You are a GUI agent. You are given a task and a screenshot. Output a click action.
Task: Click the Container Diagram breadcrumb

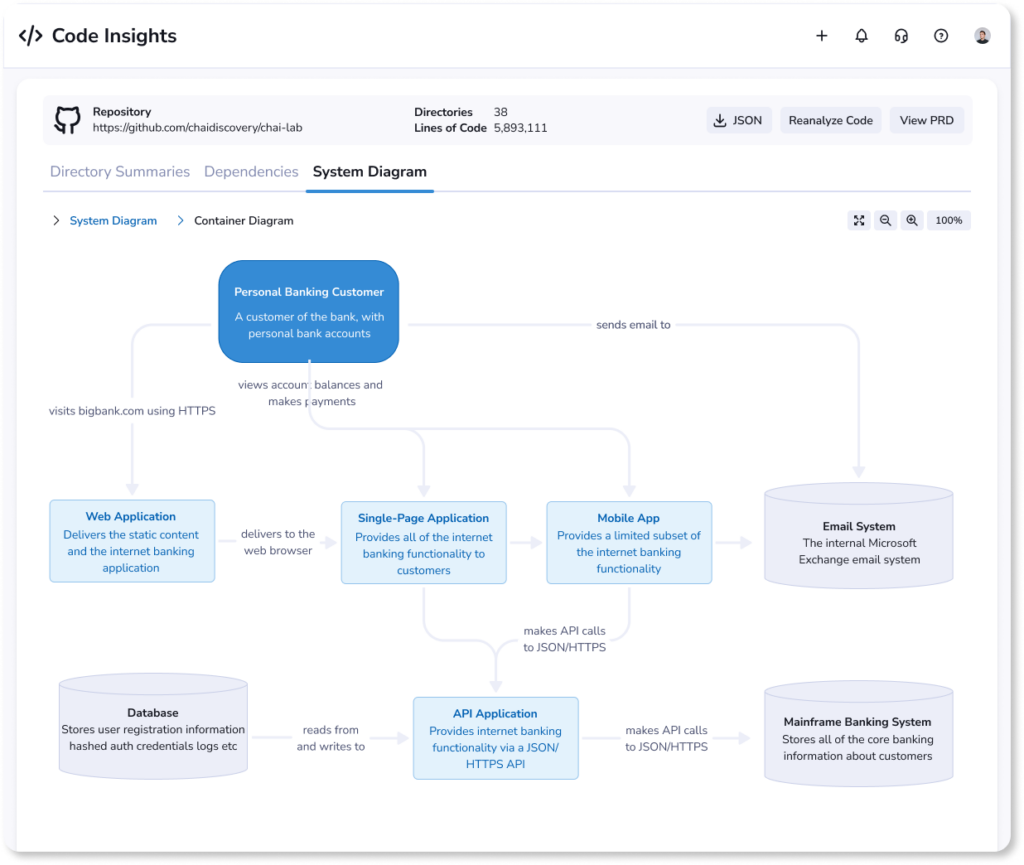click(x=244, y=221)
